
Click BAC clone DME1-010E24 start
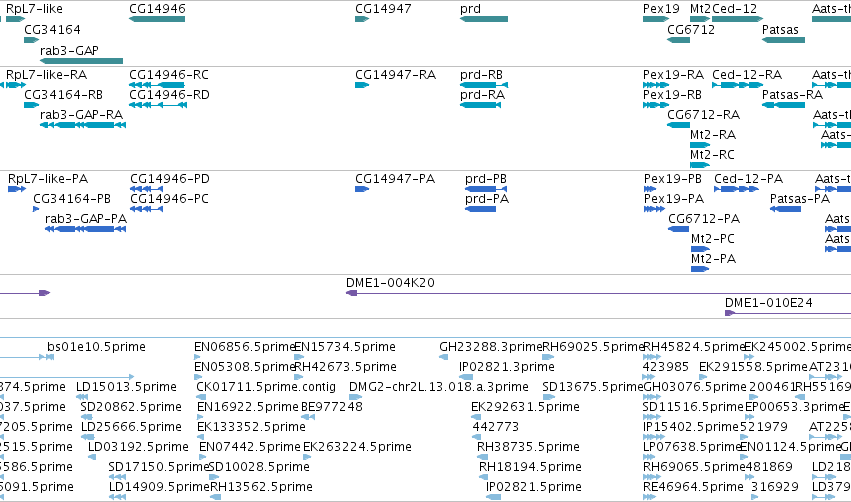(730, 313)
